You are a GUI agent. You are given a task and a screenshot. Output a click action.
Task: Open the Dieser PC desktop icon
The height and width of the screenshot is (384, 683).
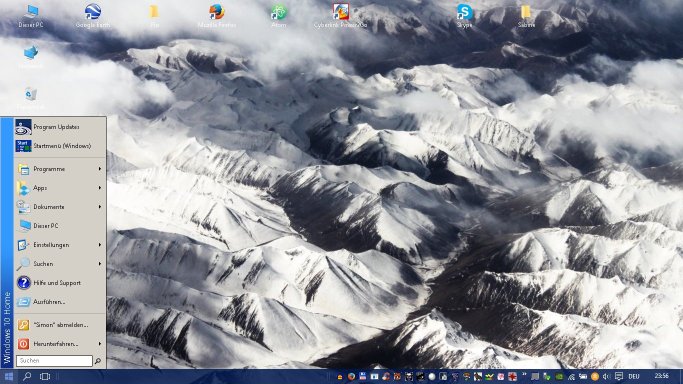coord(31,16)
